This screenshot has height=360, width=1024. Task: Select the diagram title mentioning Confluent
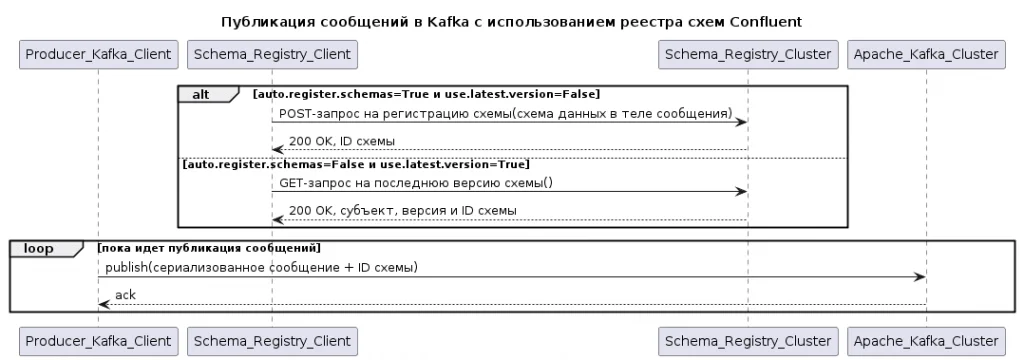click(x=511, y=22)
